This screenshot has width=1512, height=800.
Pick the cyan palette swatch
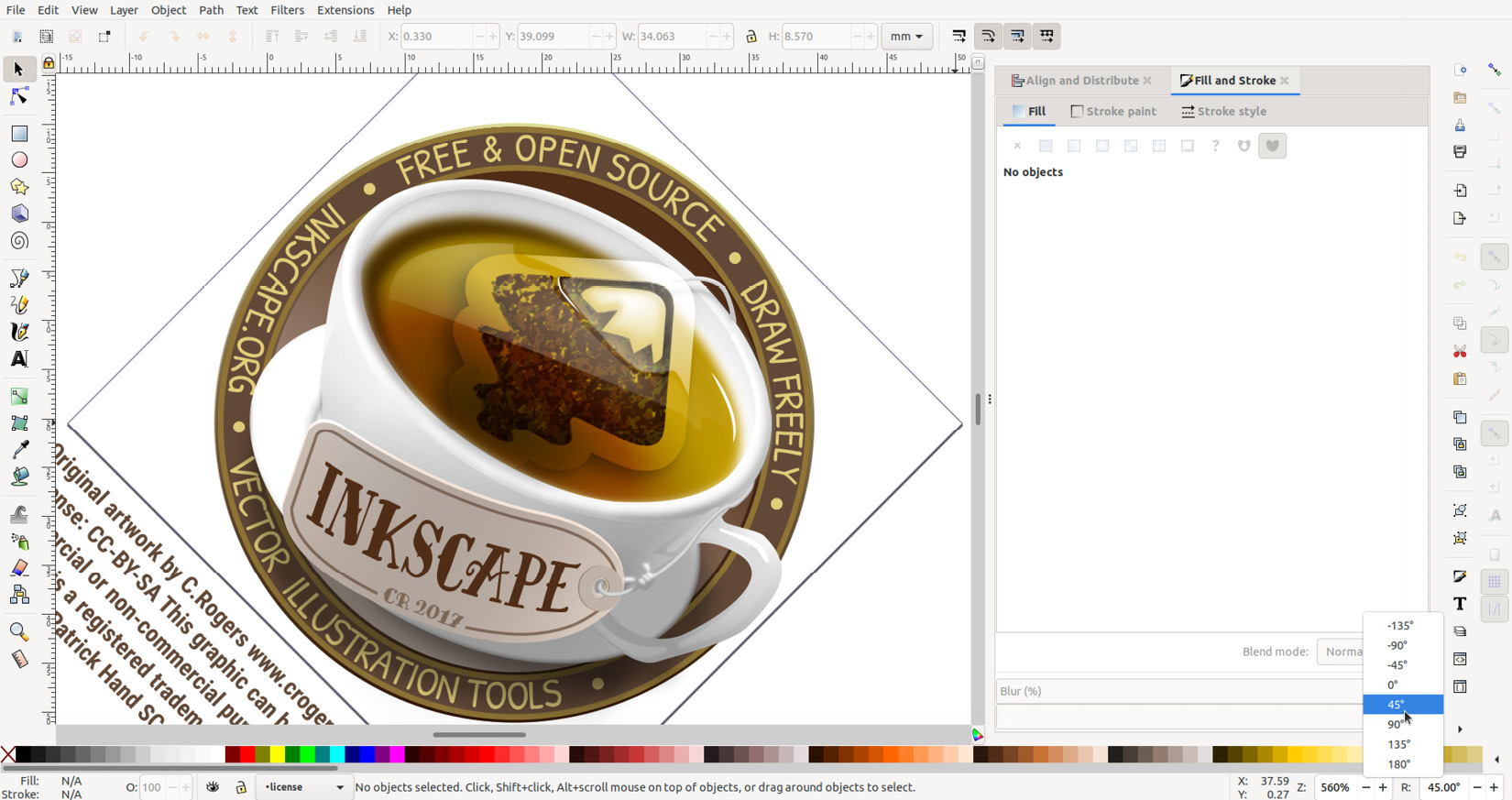[337, 755]
